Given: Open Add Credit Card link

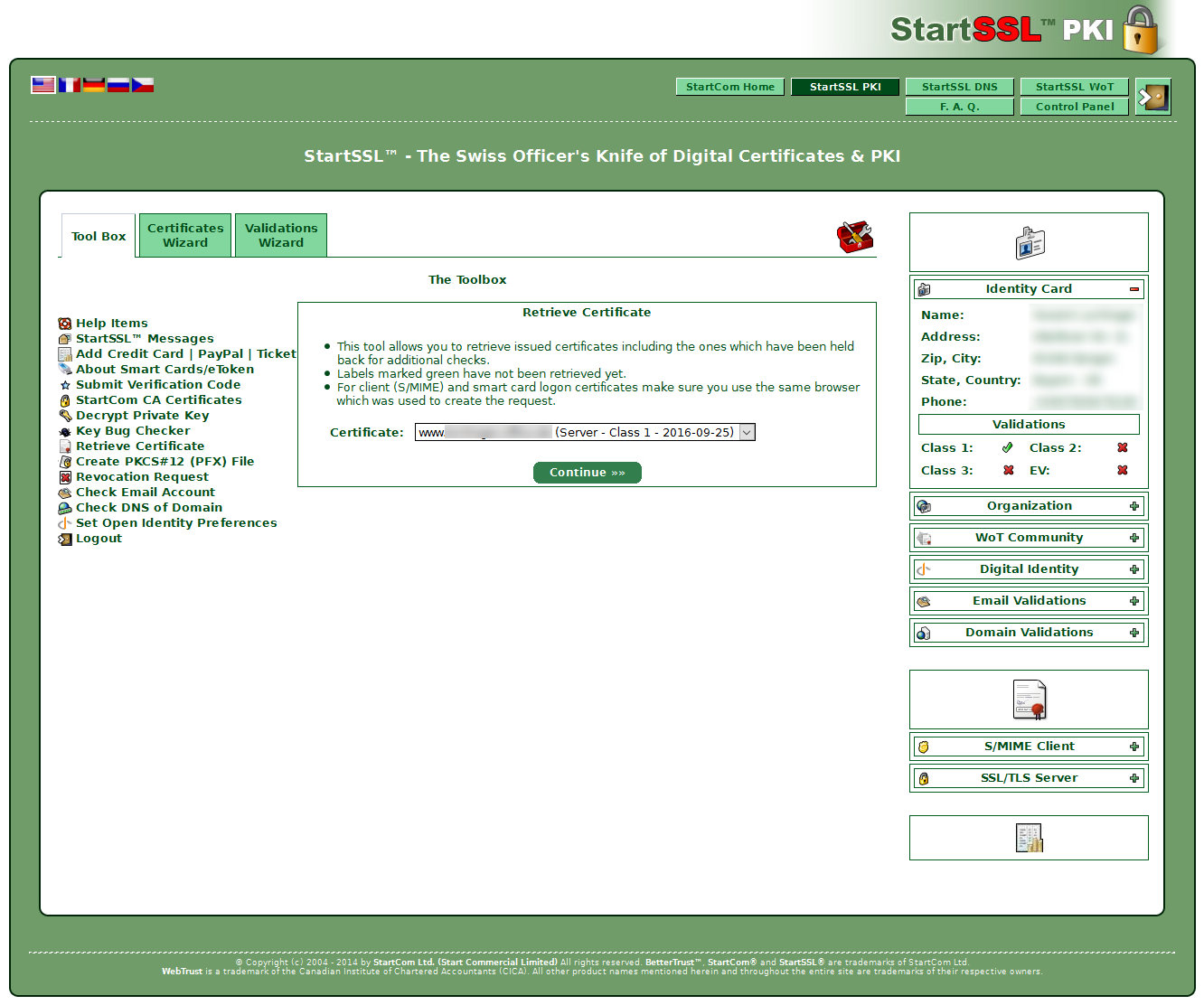Looking at the screenshot, I should coord(129,354).
